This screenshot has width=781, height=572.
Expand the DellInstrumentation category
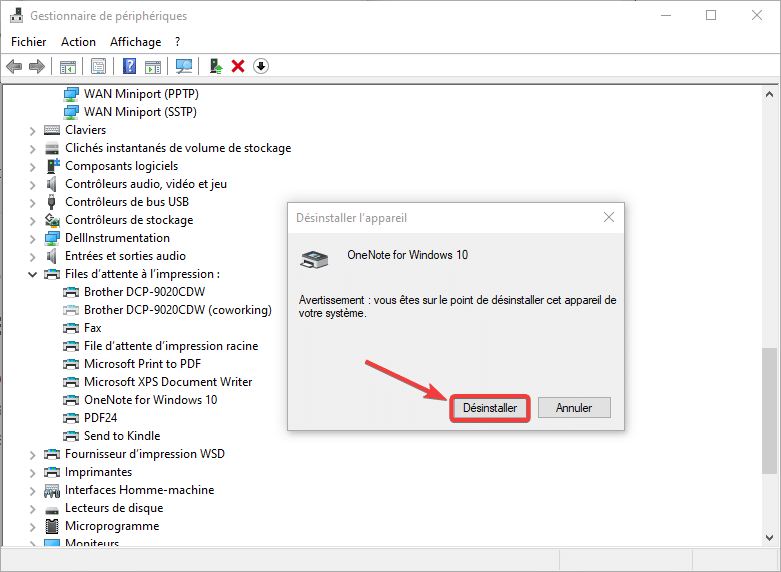coord(32,239)
